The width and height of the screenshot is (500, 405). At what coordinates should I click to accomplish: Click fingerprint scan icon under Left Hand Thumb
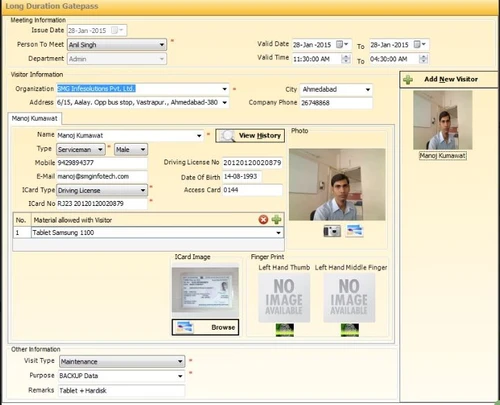pos(285,330)
